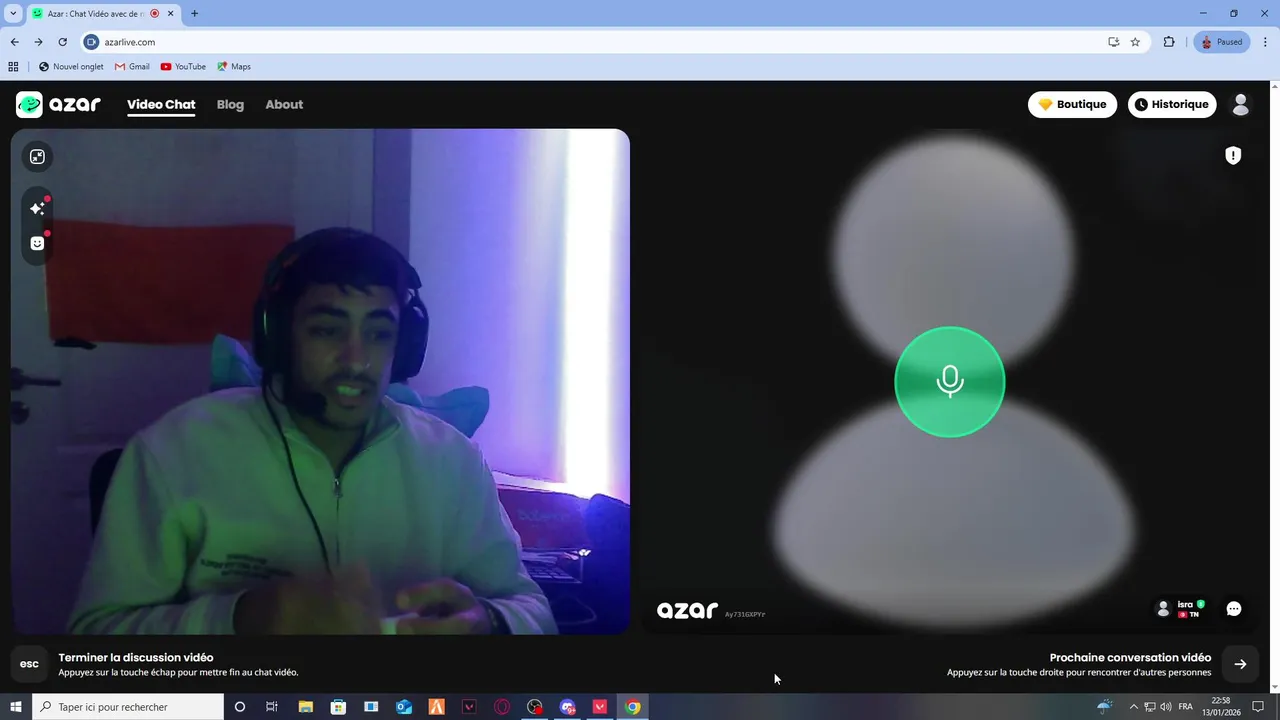Open a new browser tab
Image resolution: width=1280 pixels, height=720 pixels.
tap(194, 14)
